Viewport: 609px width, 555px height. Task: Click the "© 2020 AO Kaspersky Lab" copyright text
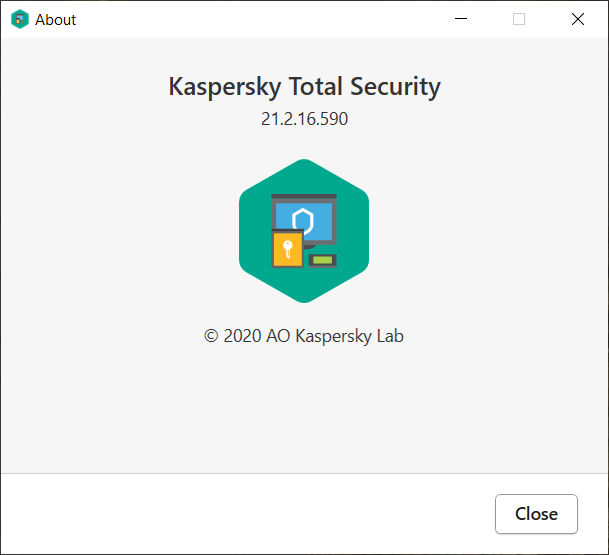click(304, 336)
